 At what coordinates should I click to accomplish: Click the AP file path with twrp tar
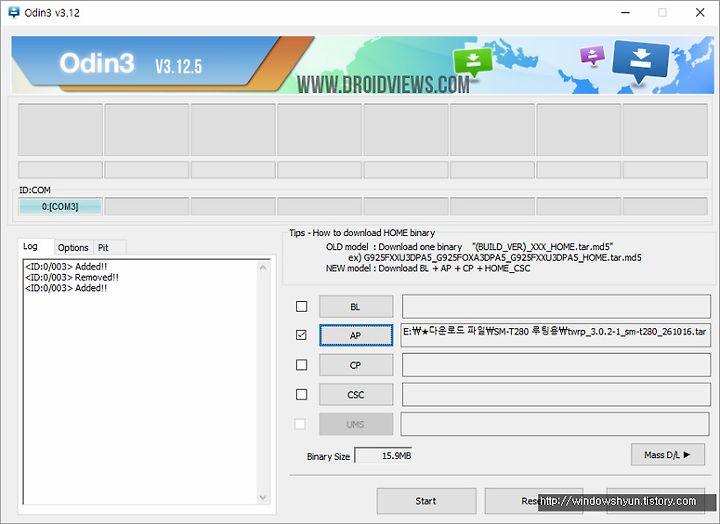coord(556,334)
